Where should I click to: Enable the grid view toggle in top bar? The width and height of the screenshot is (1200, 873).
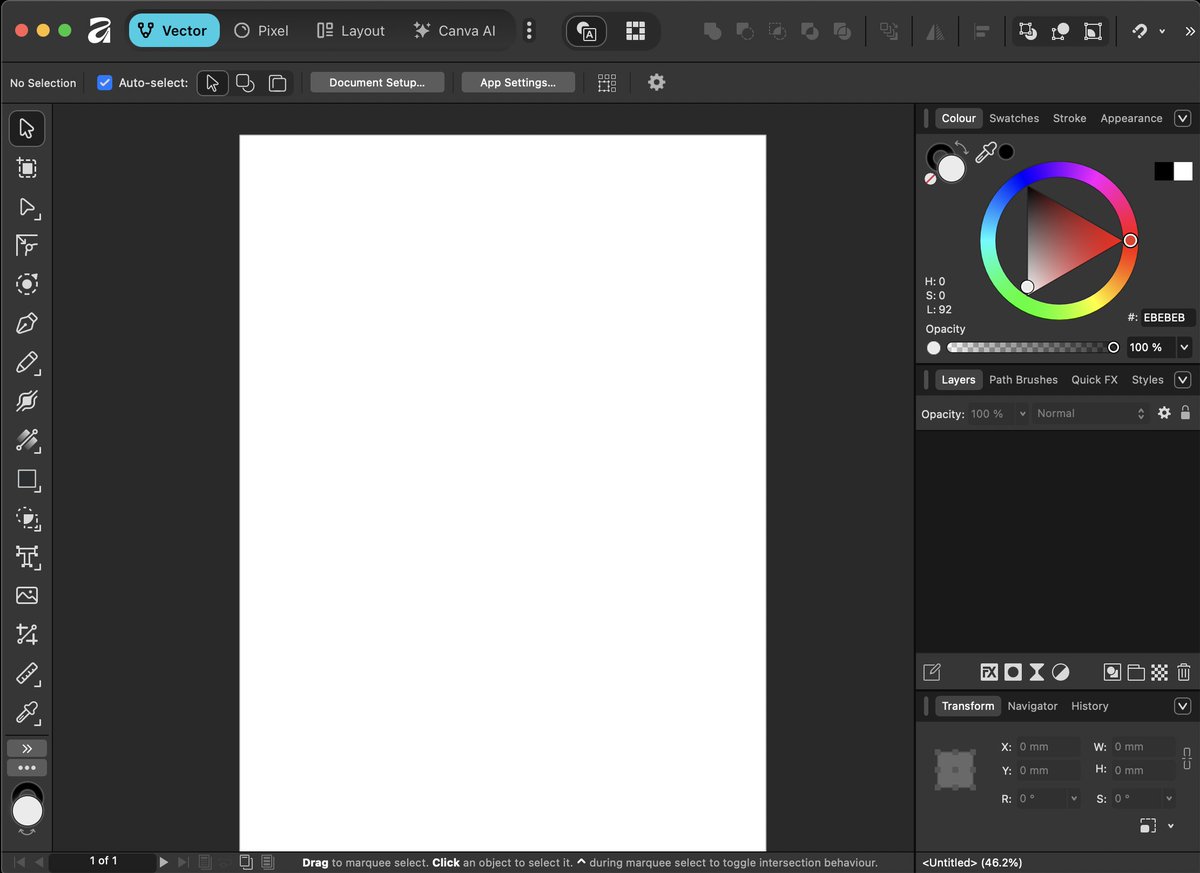point(635,31)
